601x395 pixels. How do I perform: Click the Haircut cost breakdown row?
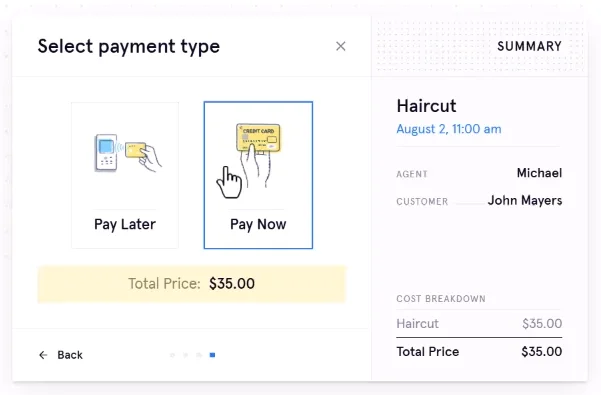(479, 324)
